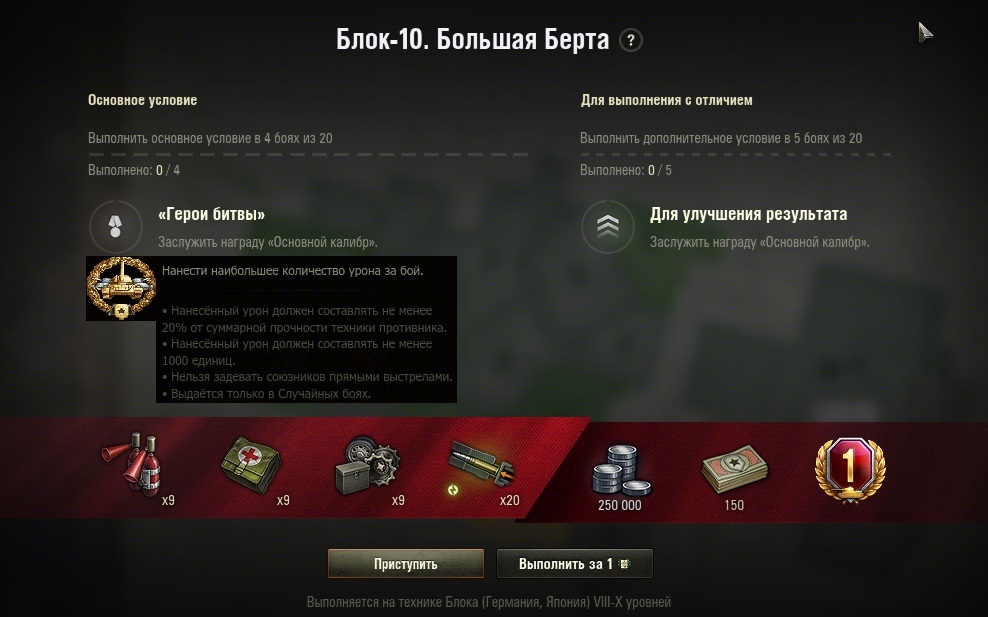Click the honors condition dashed progress bar
This screenshot has width=988, height=617.
tap(735, 154)
